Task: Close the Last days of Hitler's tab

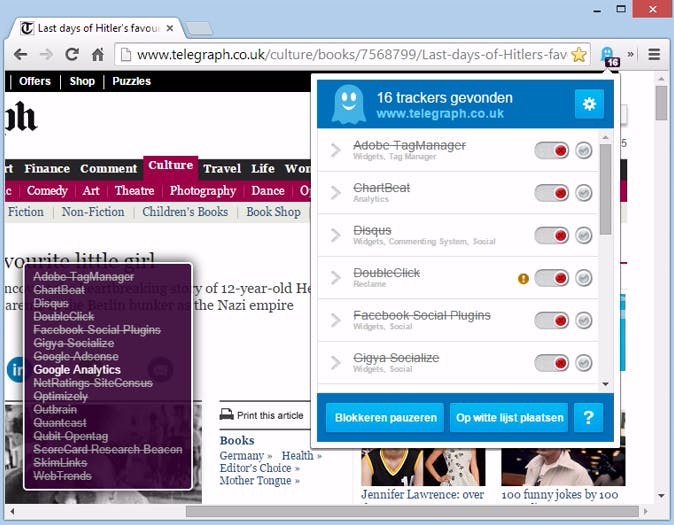Action: [x=170, y=28]
